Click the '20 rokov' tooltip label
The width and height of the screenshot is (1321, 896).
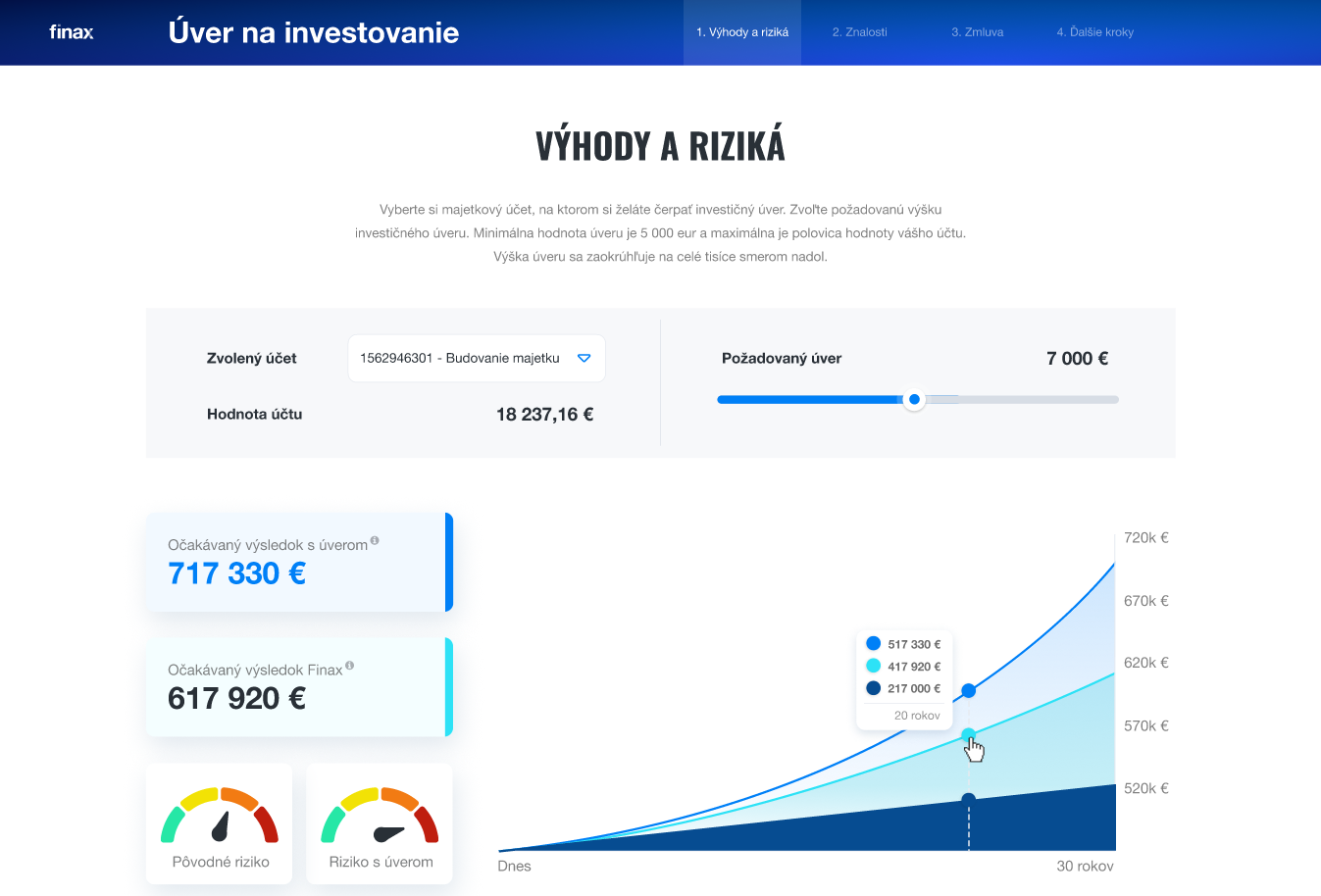(x=917, y=716)
